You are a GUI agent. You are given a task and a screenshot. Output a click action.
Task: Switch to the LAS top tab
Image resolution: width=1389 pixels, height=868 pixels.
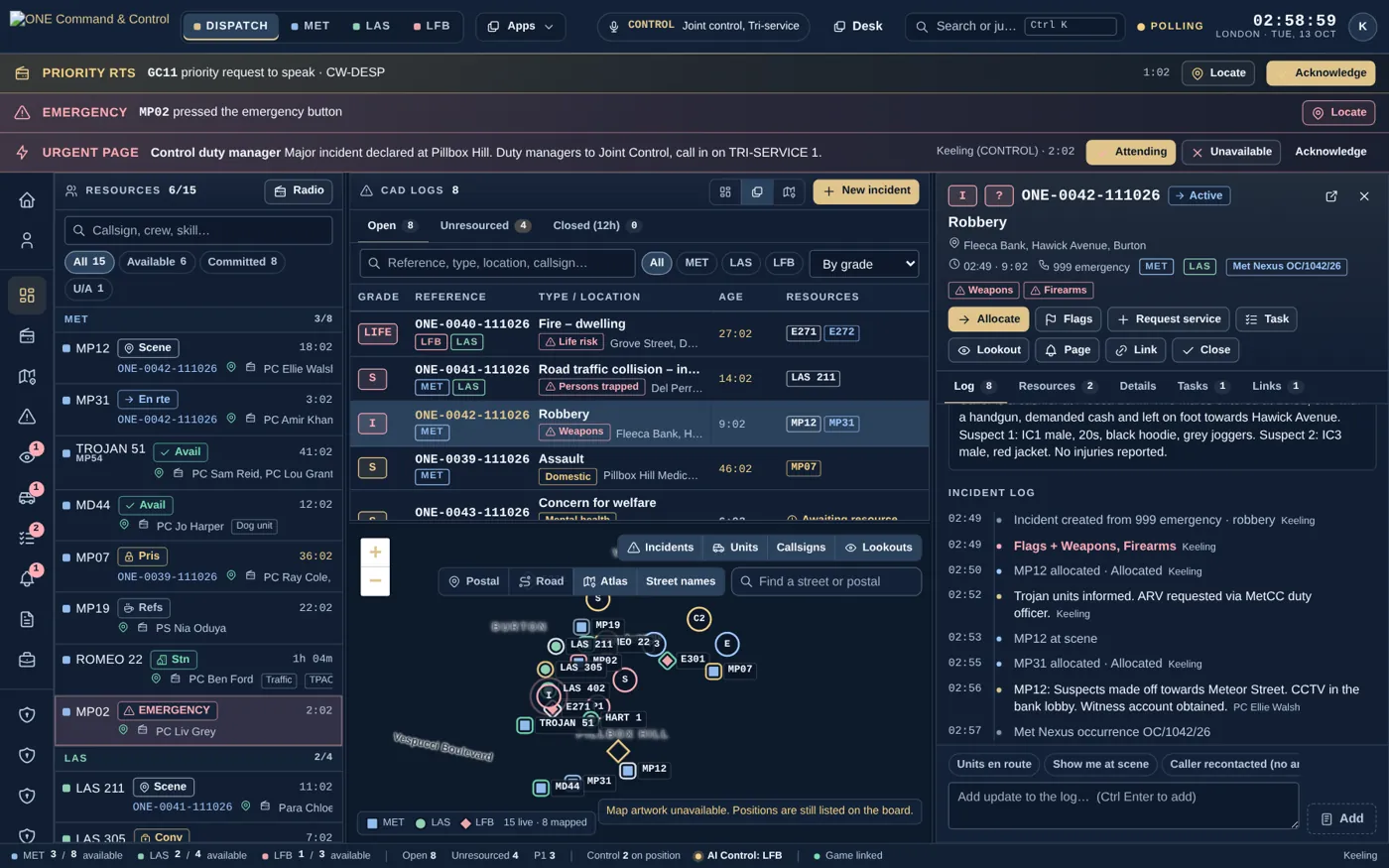click(x=372, y=27)
